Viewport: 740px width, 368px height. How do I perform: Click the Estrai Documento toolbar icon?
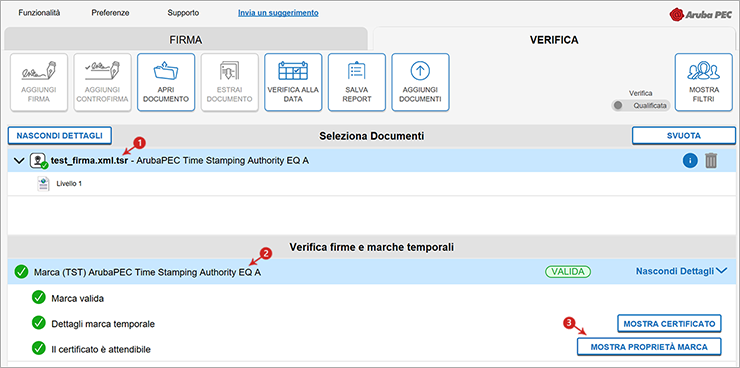(x=230, y=83)
